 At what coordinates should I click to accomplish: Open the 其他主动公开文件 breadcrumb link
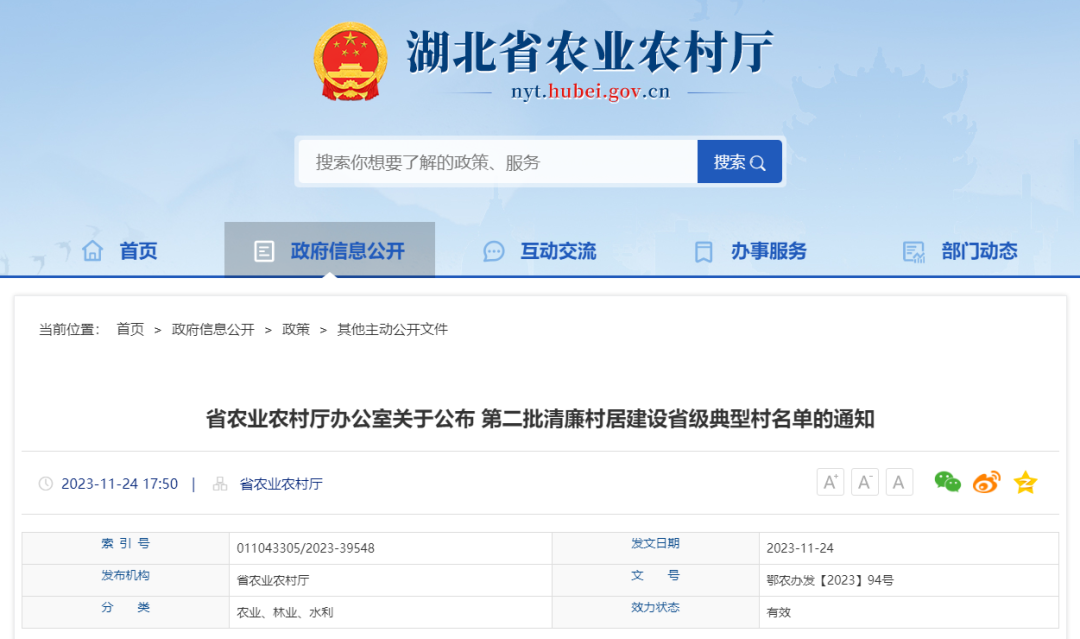393,328
